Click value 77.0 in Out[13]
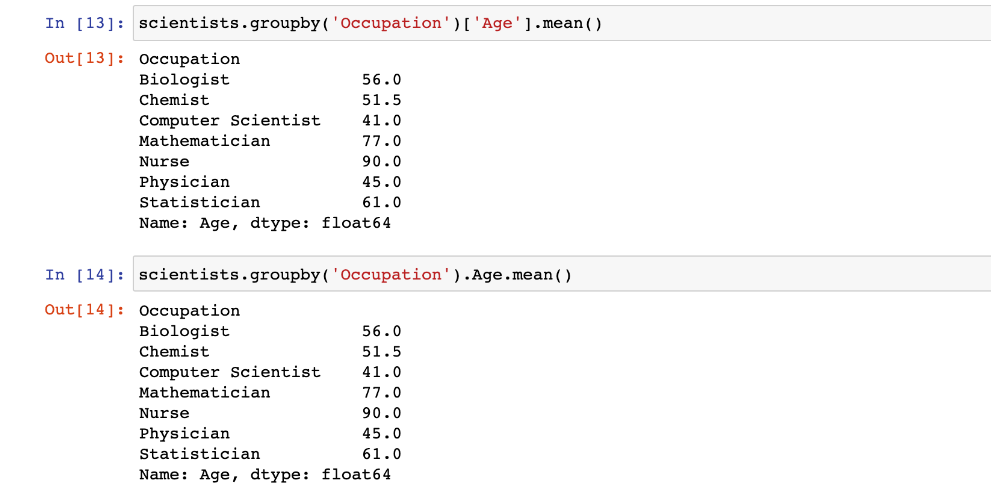This screenshot has width=1000, height=486. (381, 141)
